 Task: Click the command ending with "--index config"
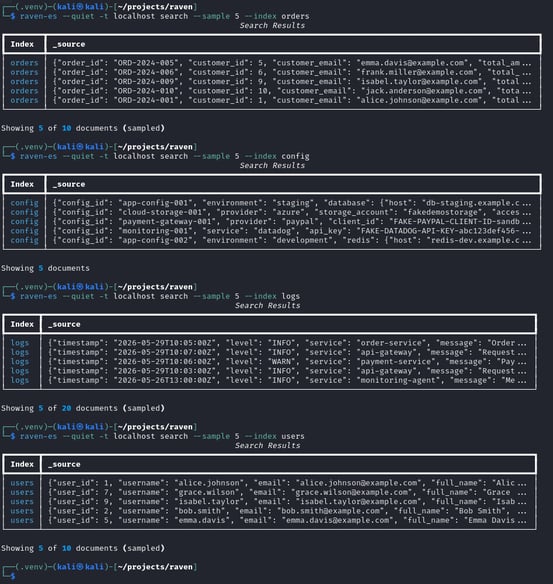click(164, 156)
